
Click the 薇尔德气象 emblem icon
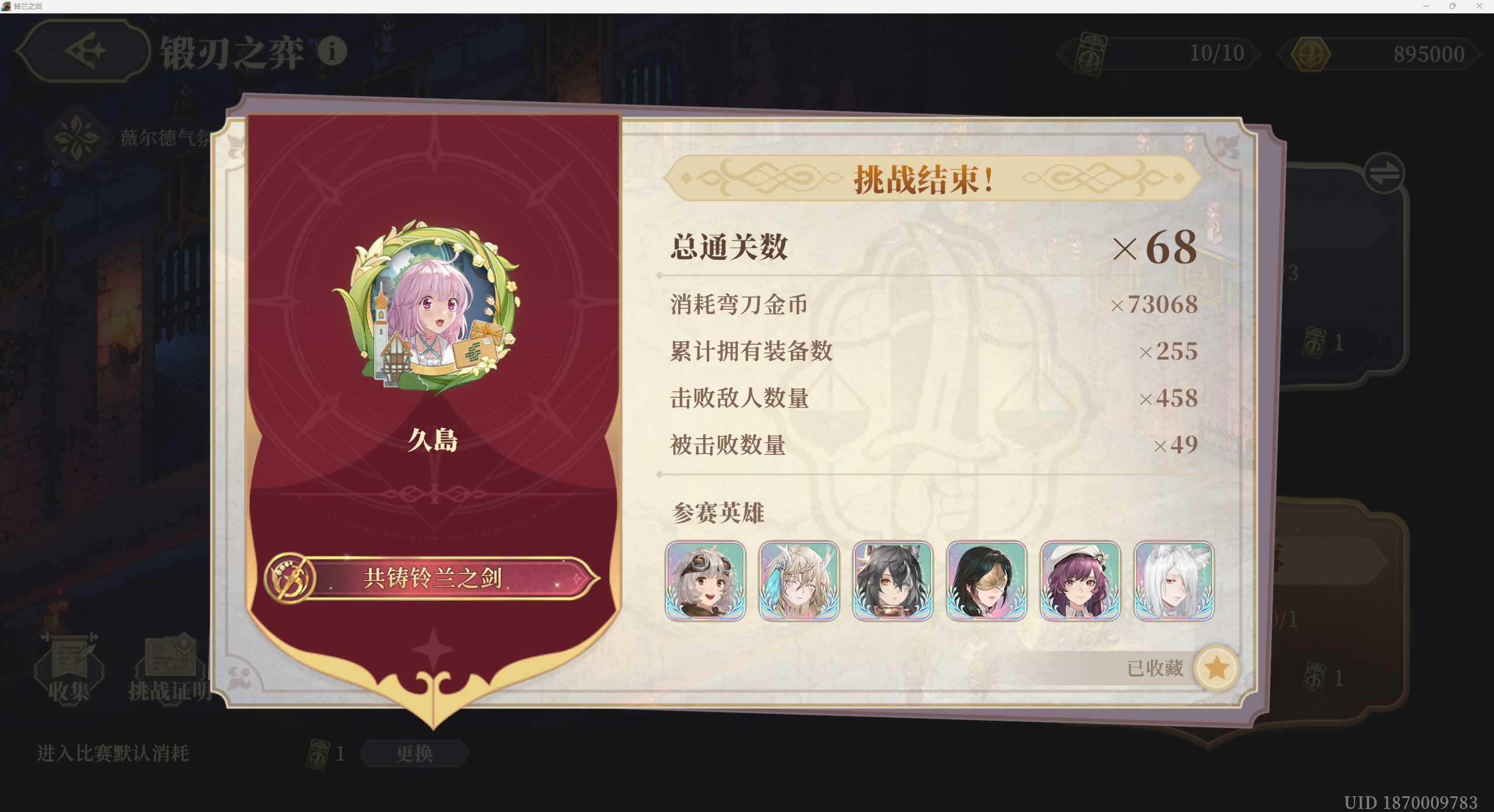tap(75, 138)
